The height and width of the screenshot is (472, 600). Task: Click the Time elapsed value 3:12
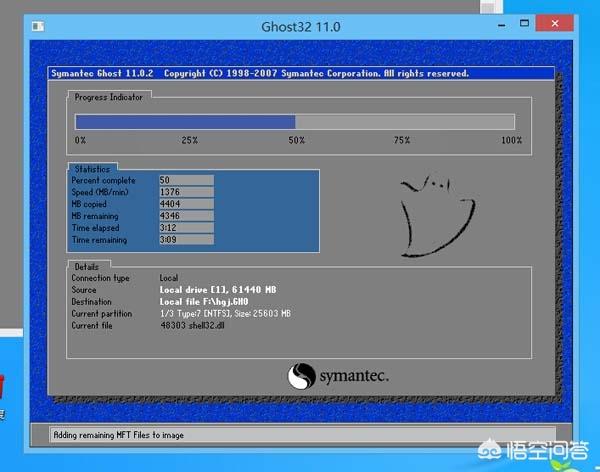pos(186,227)
